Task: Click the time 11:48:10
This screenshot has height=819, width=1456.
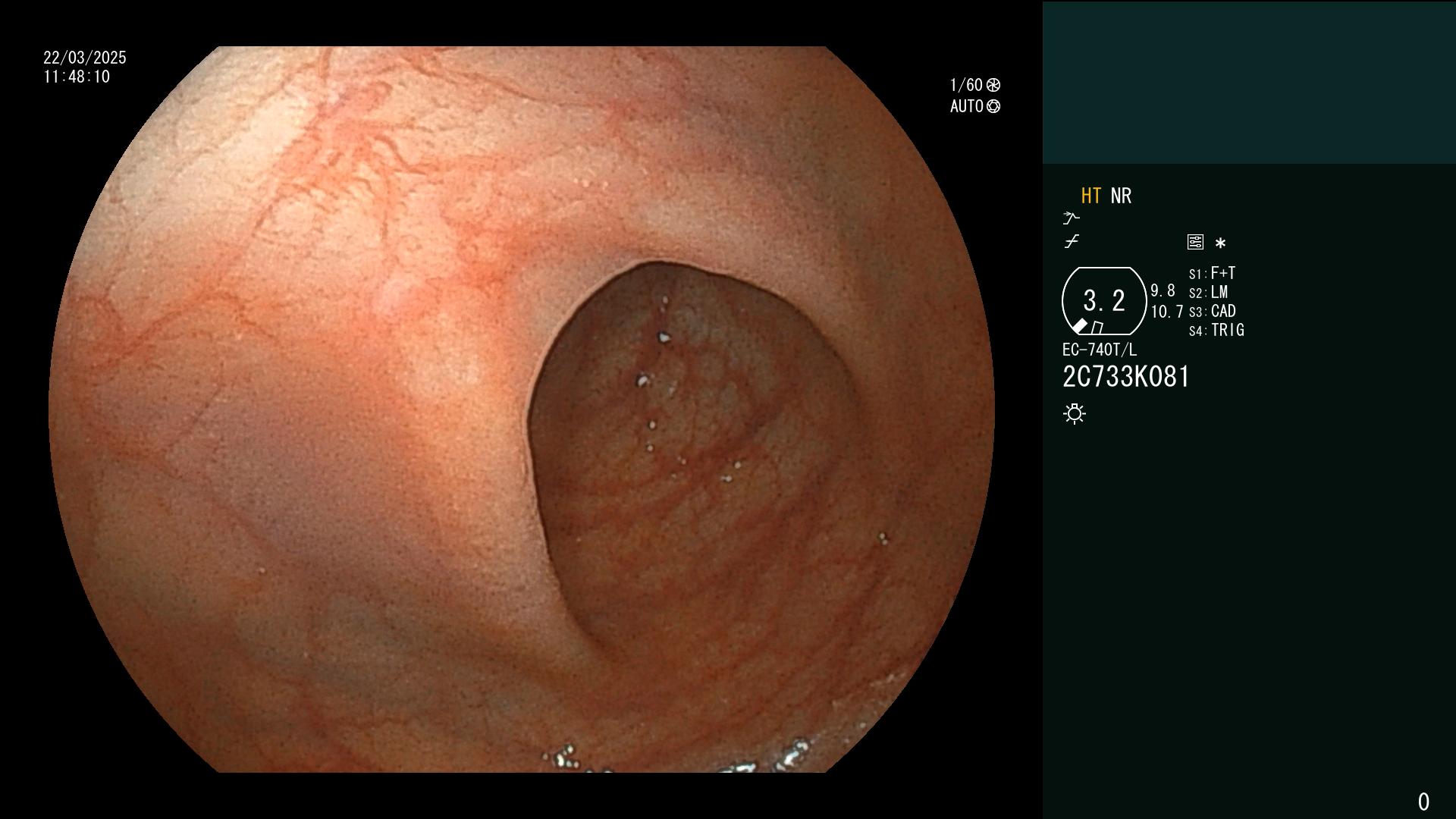Action: (77, 77)
